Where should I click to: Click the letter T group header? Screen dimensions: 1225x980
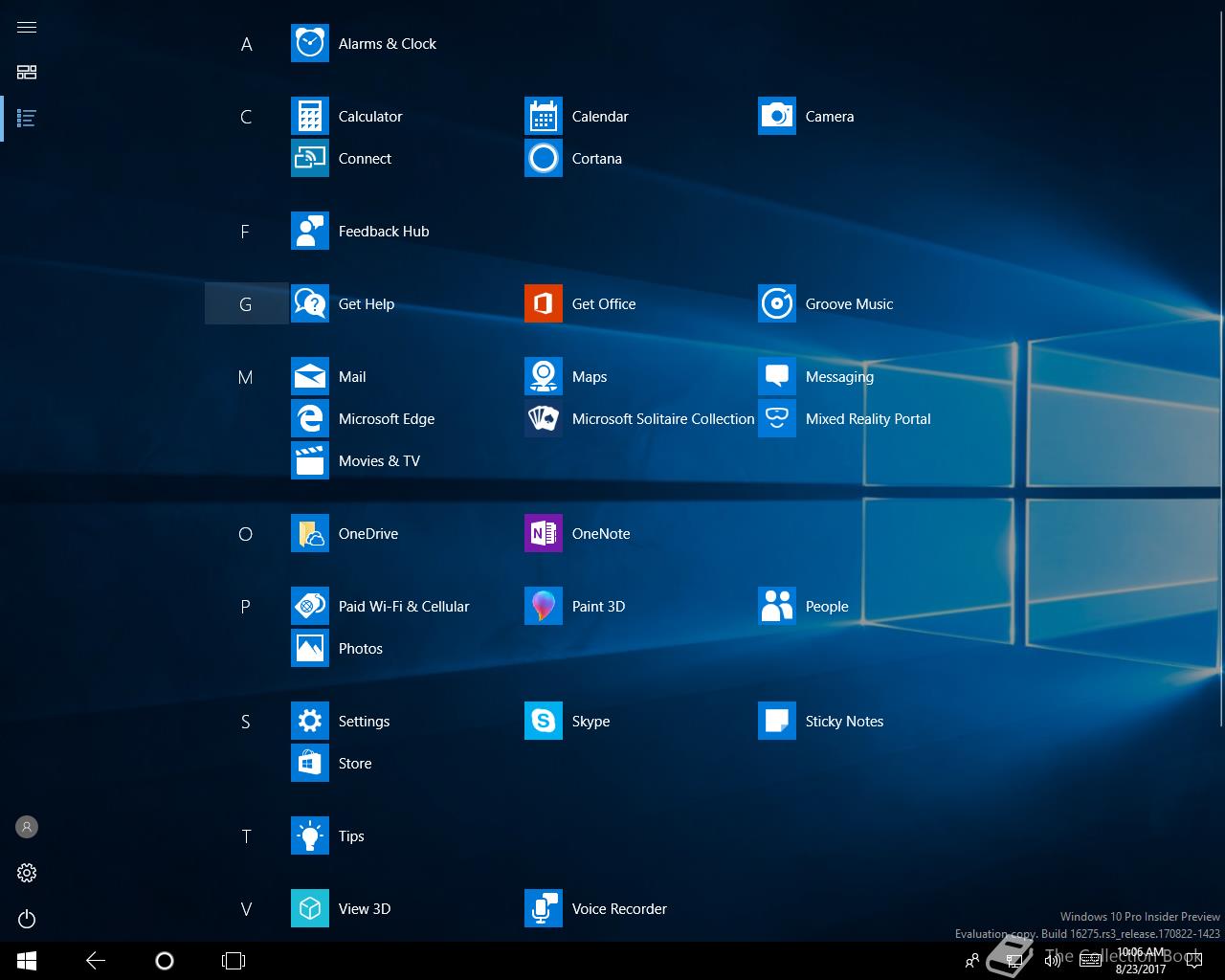coord(246,836)
